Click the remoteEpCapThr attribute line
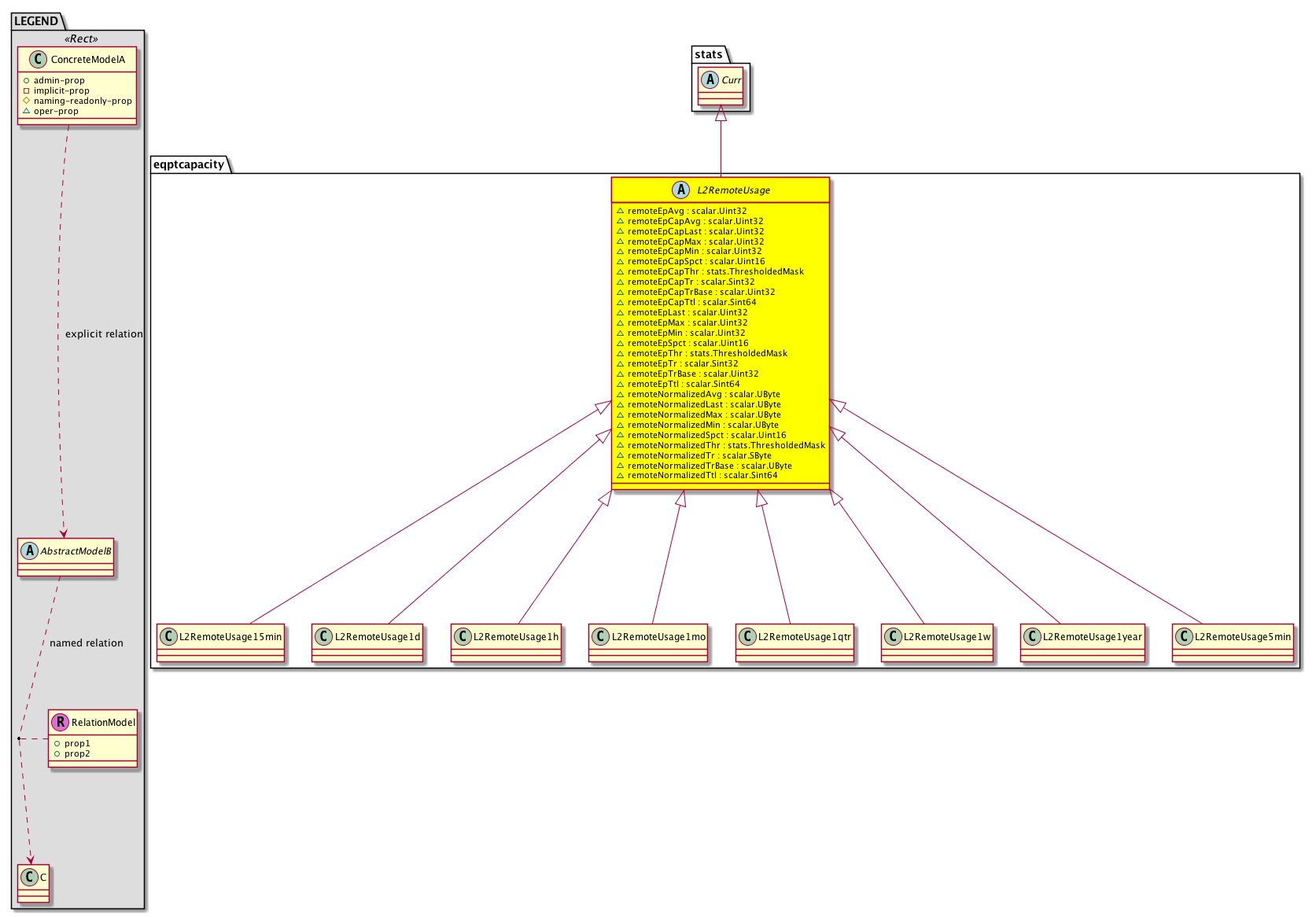1316x917 pixels. tap(715, 272)
